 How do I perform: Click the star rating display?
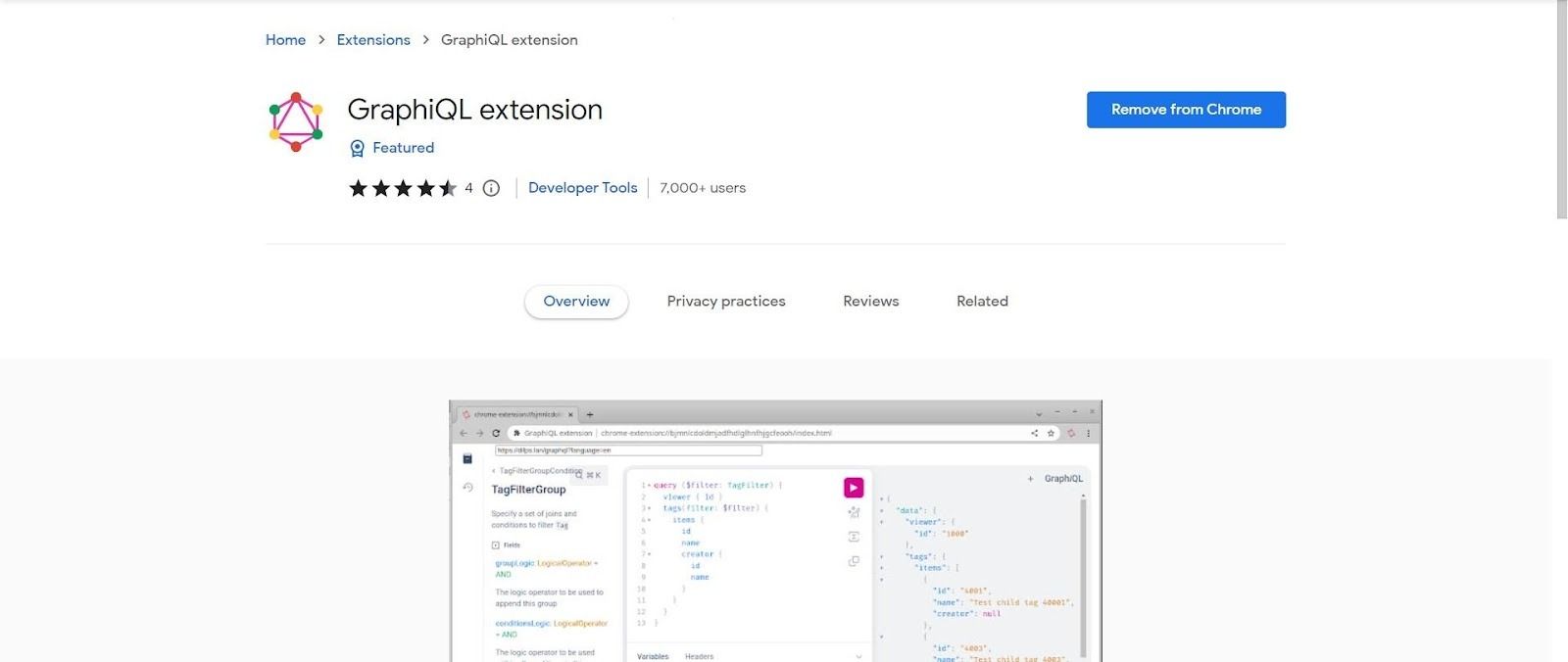[x=403, y=188]
